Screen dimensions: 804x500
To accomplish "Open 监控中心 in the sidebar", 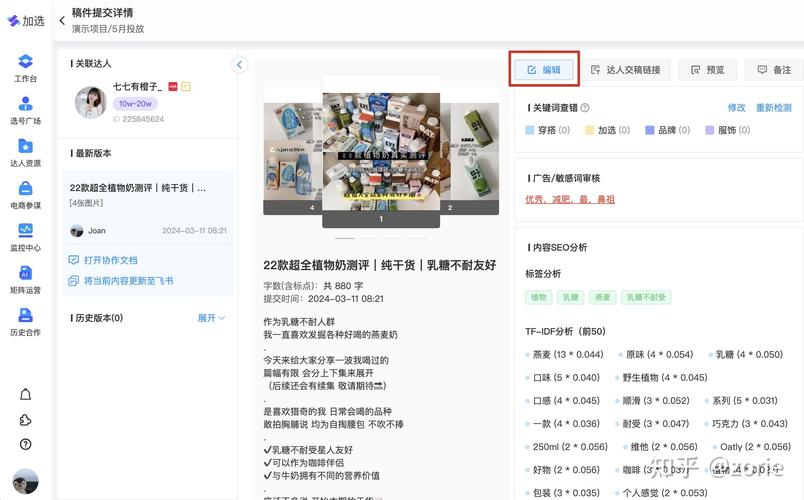I will point(25,237).
